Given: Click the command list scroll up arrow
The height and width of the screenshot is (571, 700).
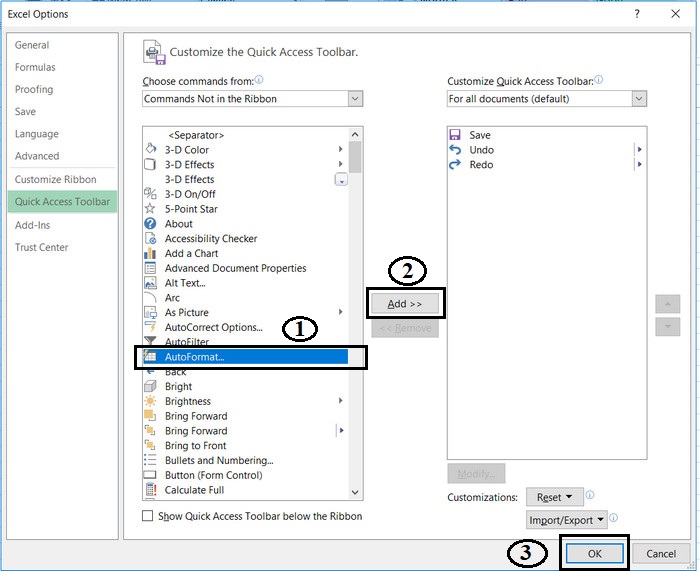Looking at the screenshot, I should [x=355, y=134].
